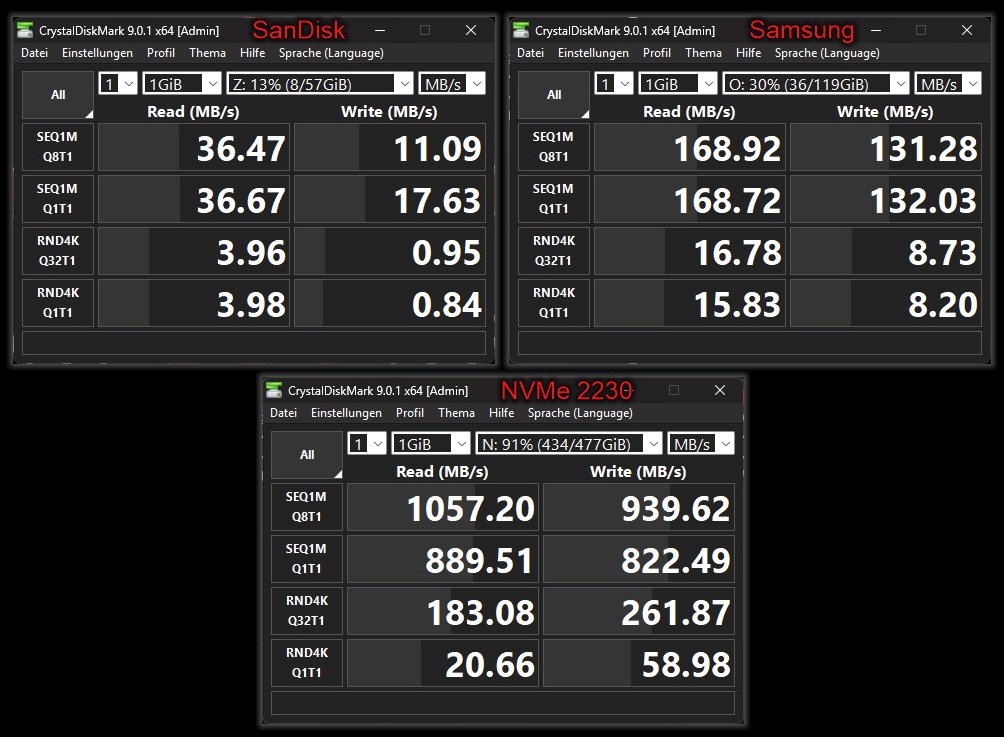Screen dimensions: 1004x737
Task: Open Datei menu in NVMe 2230 window
Action: (283, 412)
